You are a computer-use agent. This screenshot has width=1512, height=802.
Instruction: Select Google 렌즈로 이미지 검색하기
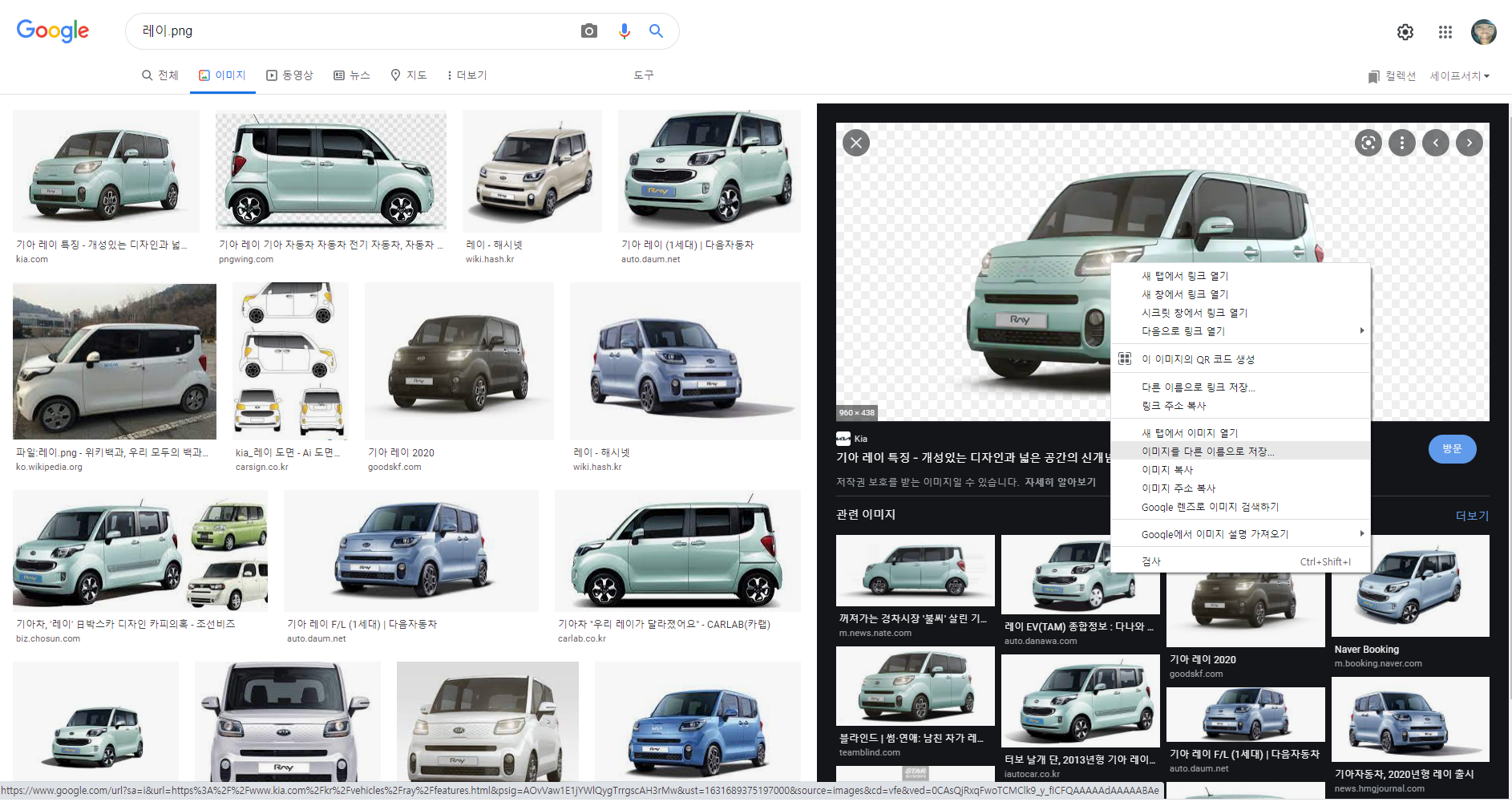[1240, 506]
